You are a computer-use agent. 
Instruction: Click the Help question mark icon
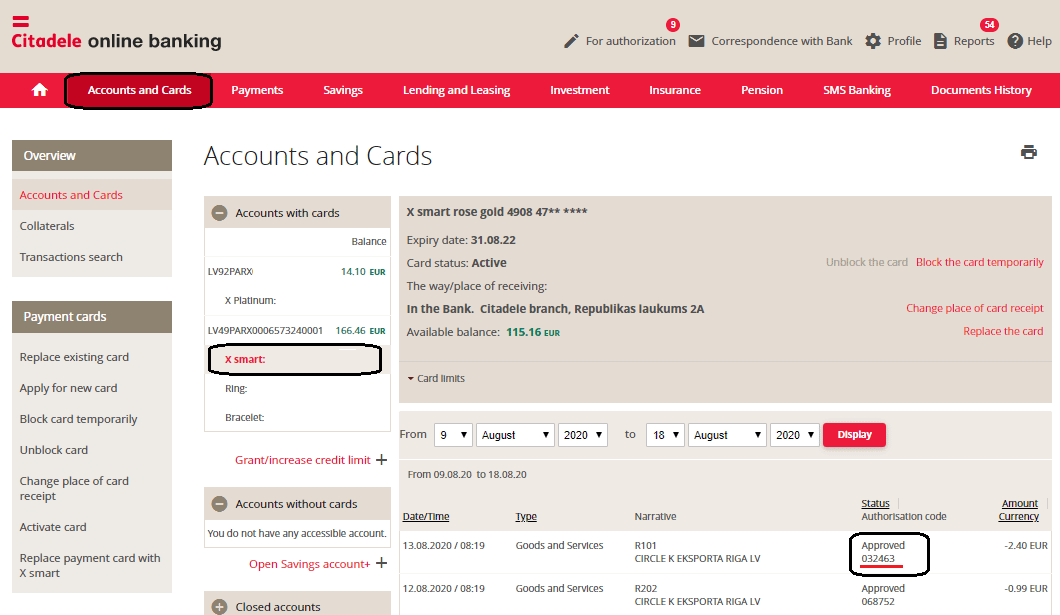1015,41
